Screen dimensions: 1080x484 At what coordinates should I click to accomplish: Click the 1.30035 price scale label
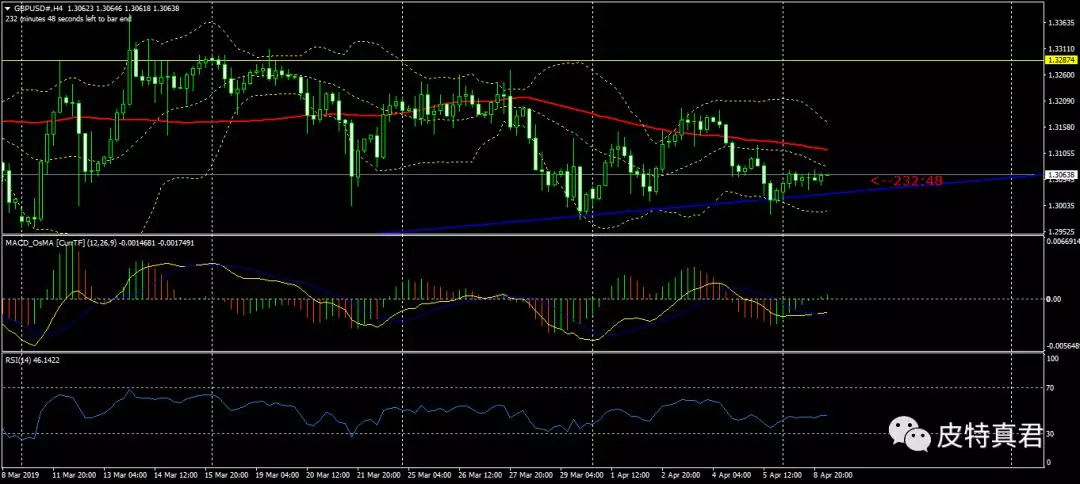[1060, 207]
